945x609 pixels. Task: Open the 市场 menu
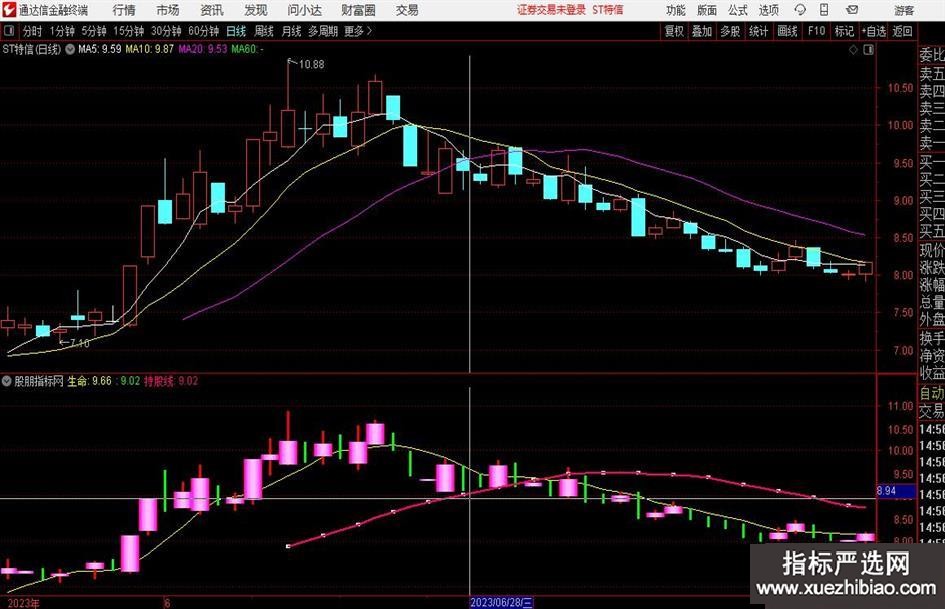click(168, 10)
